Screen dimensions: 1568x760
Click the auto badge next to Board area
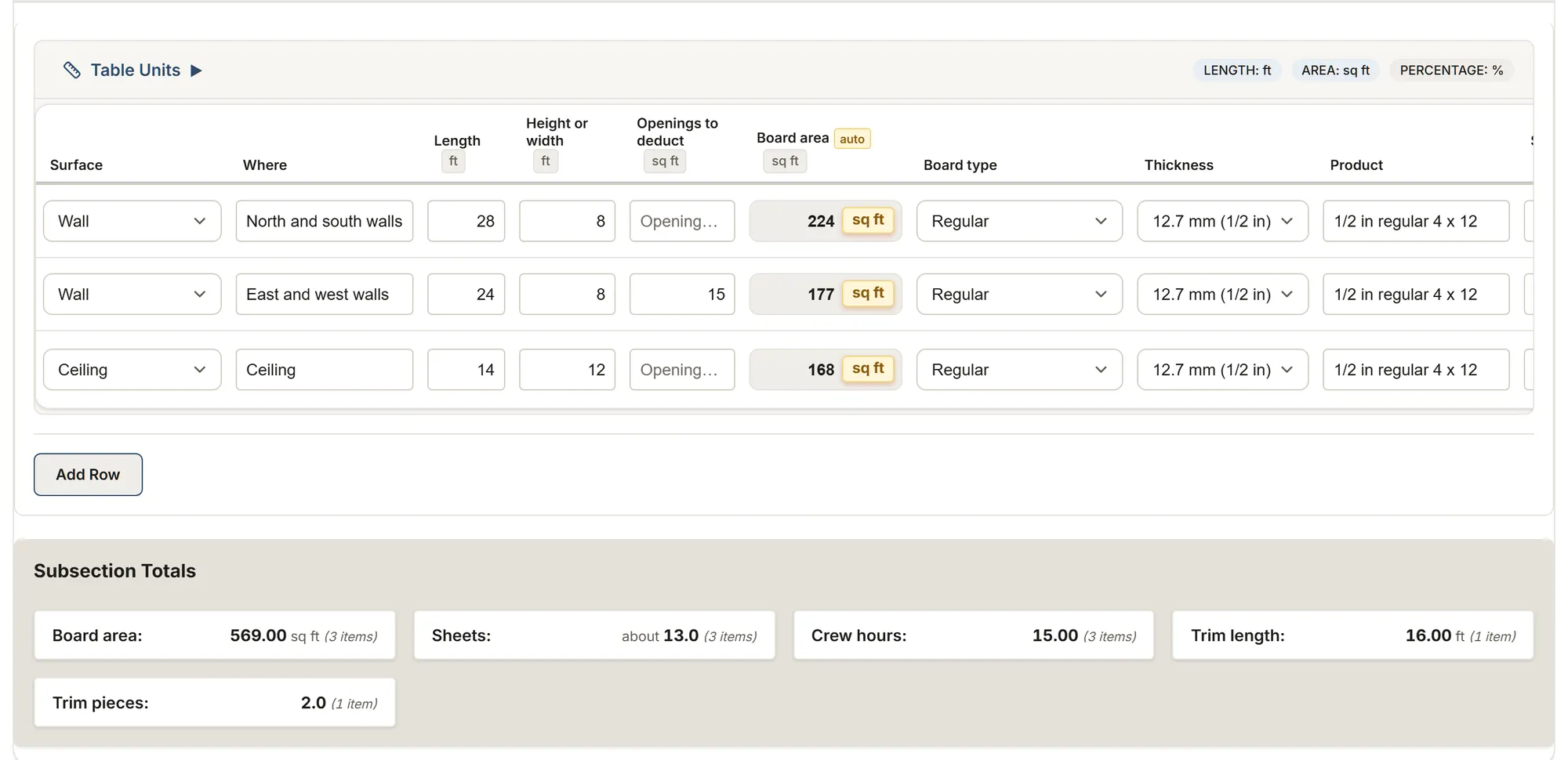point(852,139)
